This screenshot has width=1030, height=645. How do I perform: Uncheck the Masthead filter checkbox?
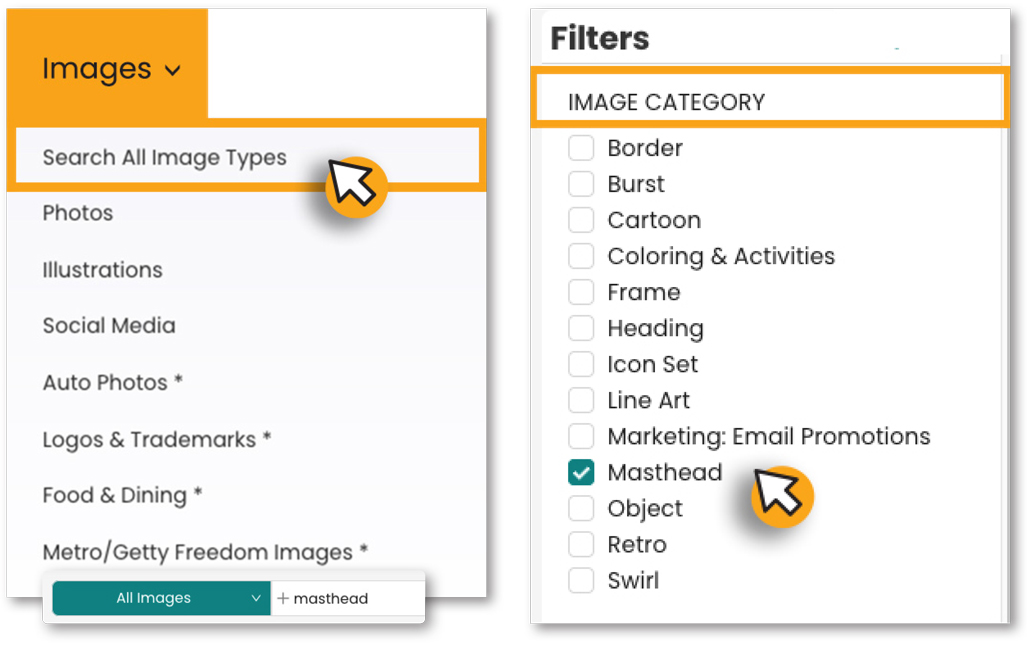(581, 472)
